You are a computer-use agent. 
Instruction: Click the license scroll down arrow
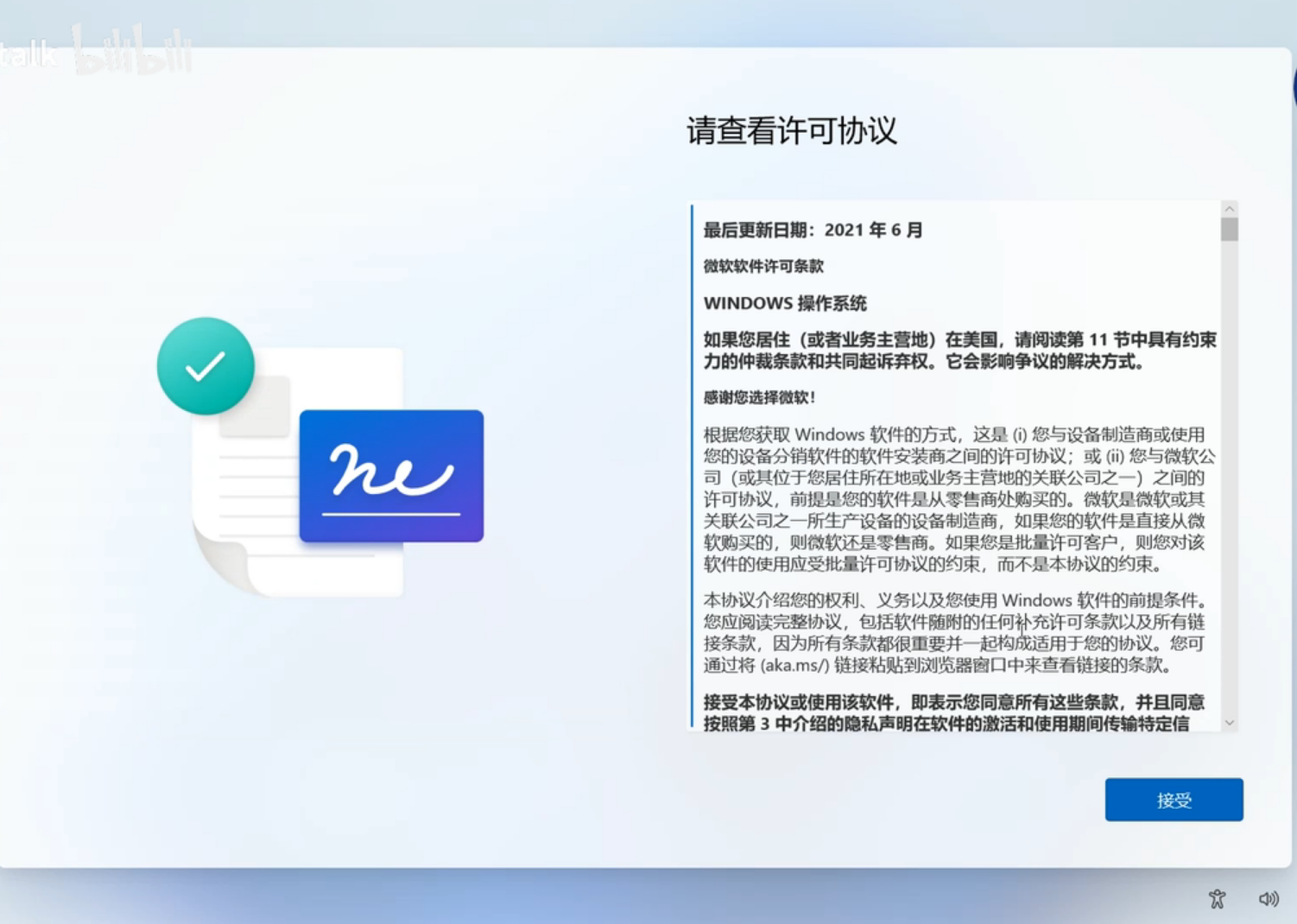(1230, 723)
